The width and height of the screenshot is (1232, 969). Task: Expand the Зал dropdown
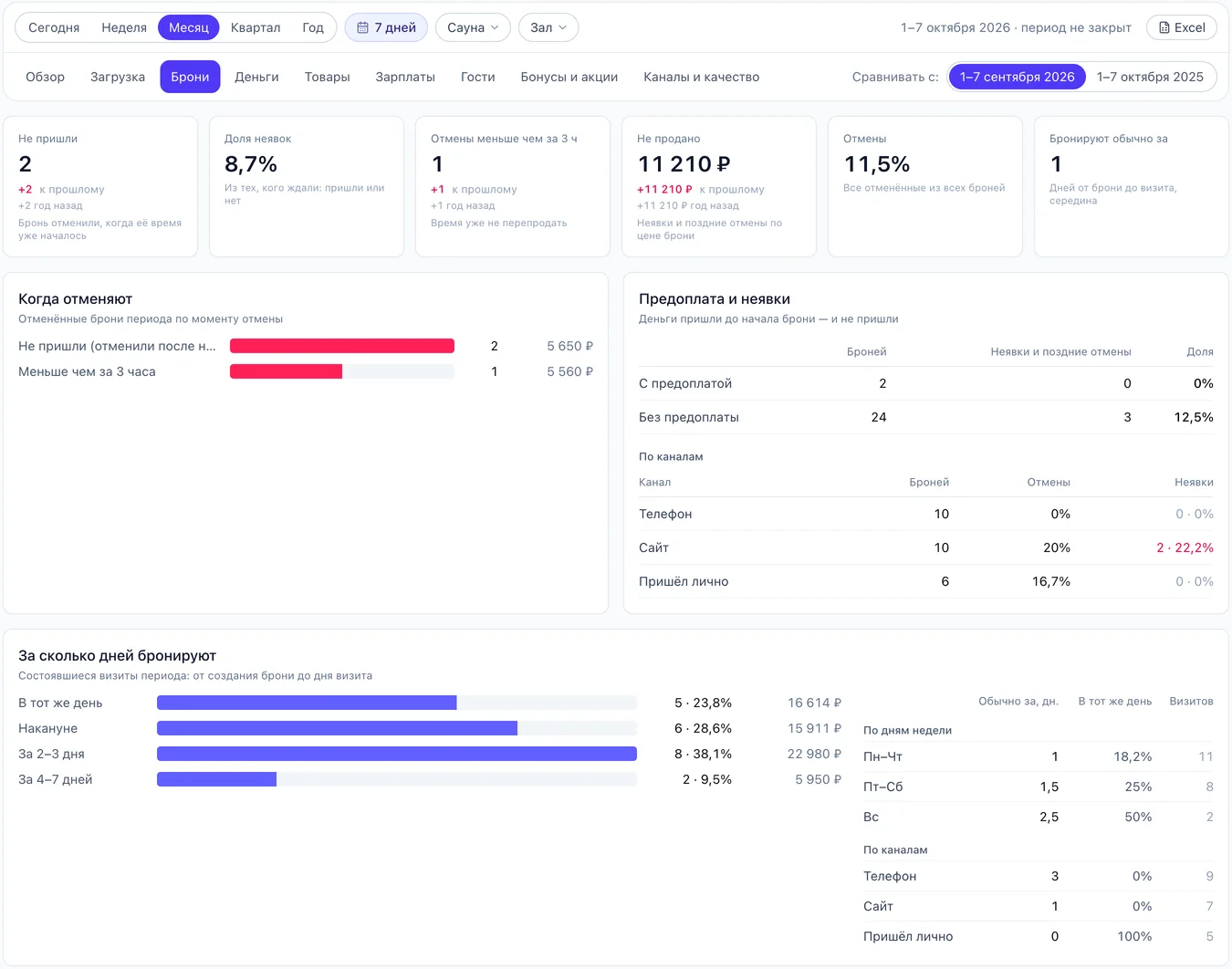548,27
